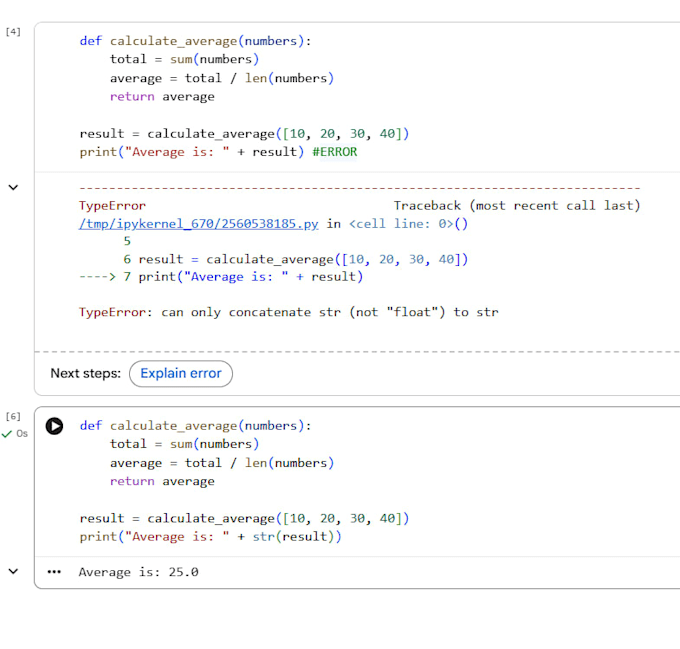Open the /tmp/ipykernel_670/2560538185.py traceback link
Viewport: 680px width, 649px height.
click(x=199, y=224)
